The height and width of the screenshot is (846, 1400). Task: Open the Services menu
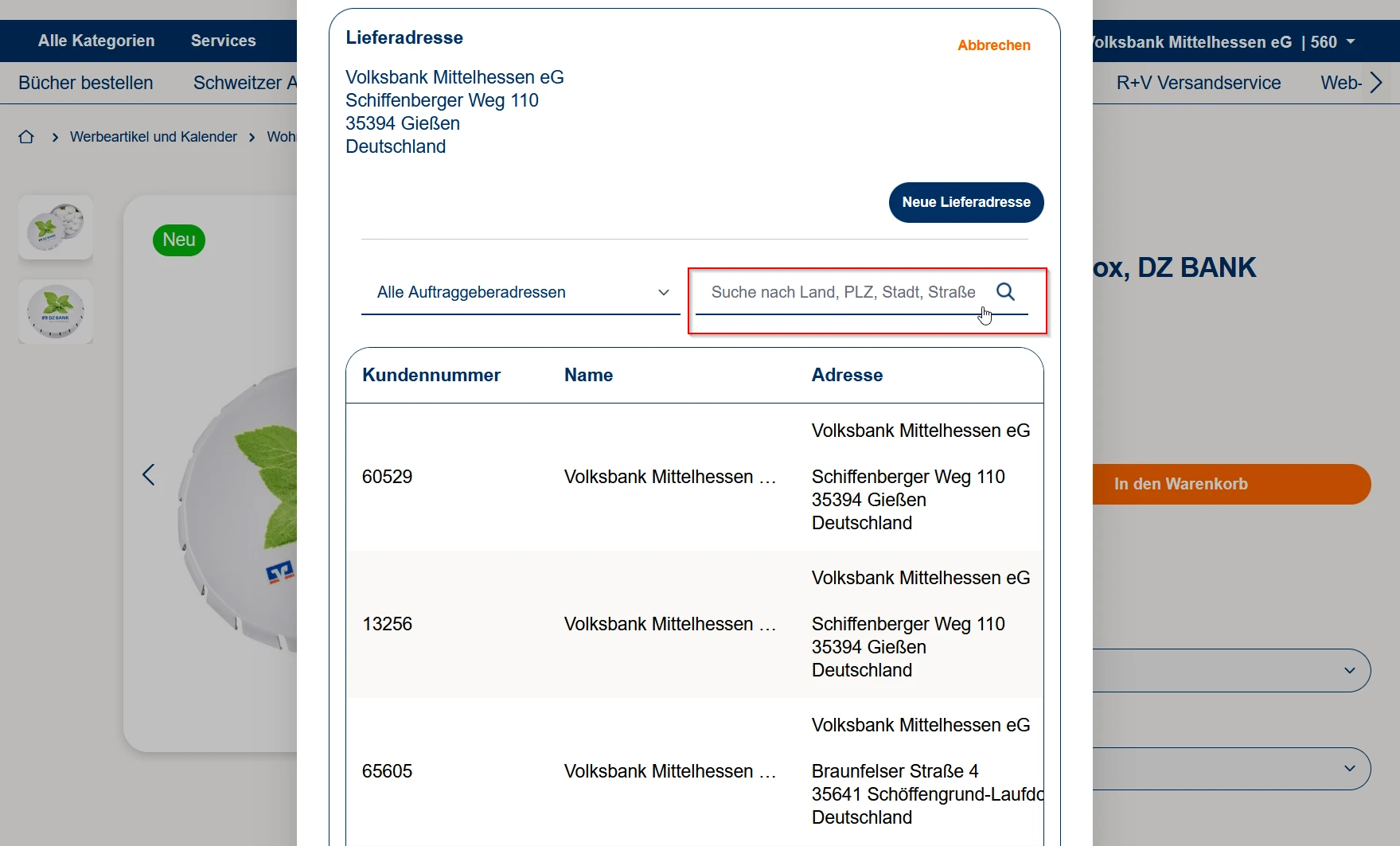[224, 41]
